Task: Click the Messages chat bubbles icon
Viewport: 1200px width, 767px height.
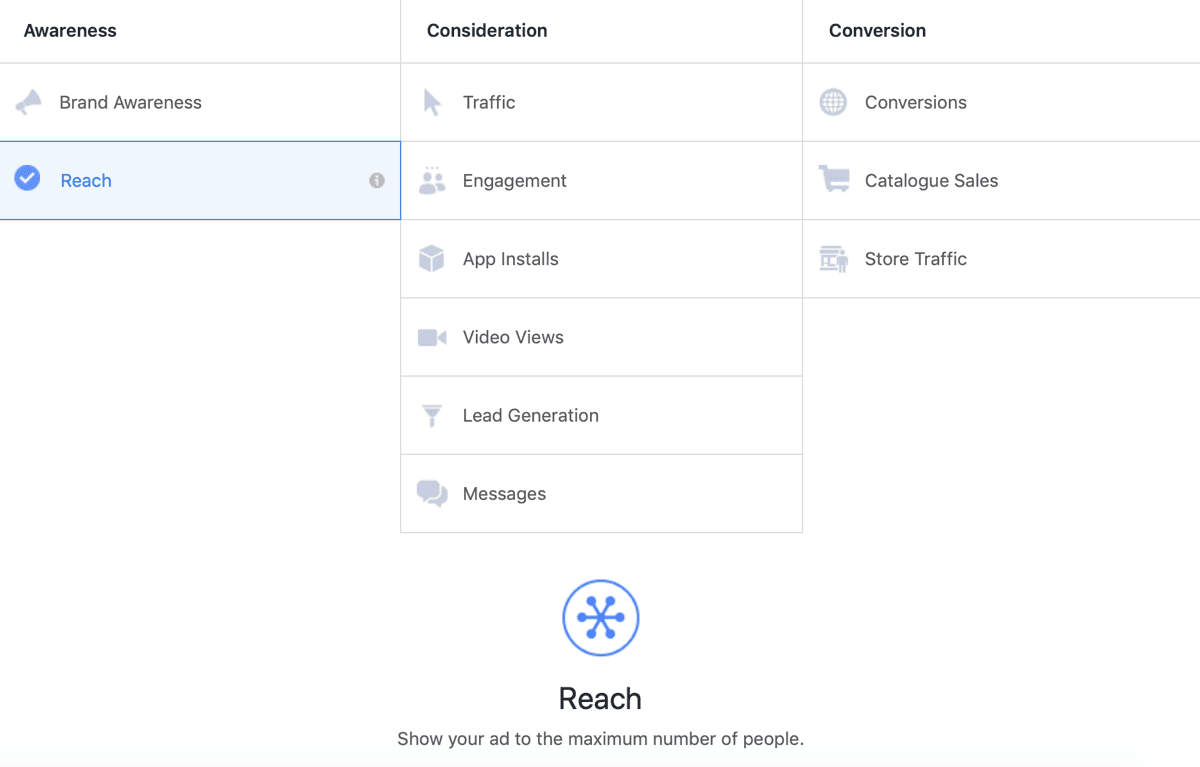Action: pyautogui.click(x=432, y=494)
